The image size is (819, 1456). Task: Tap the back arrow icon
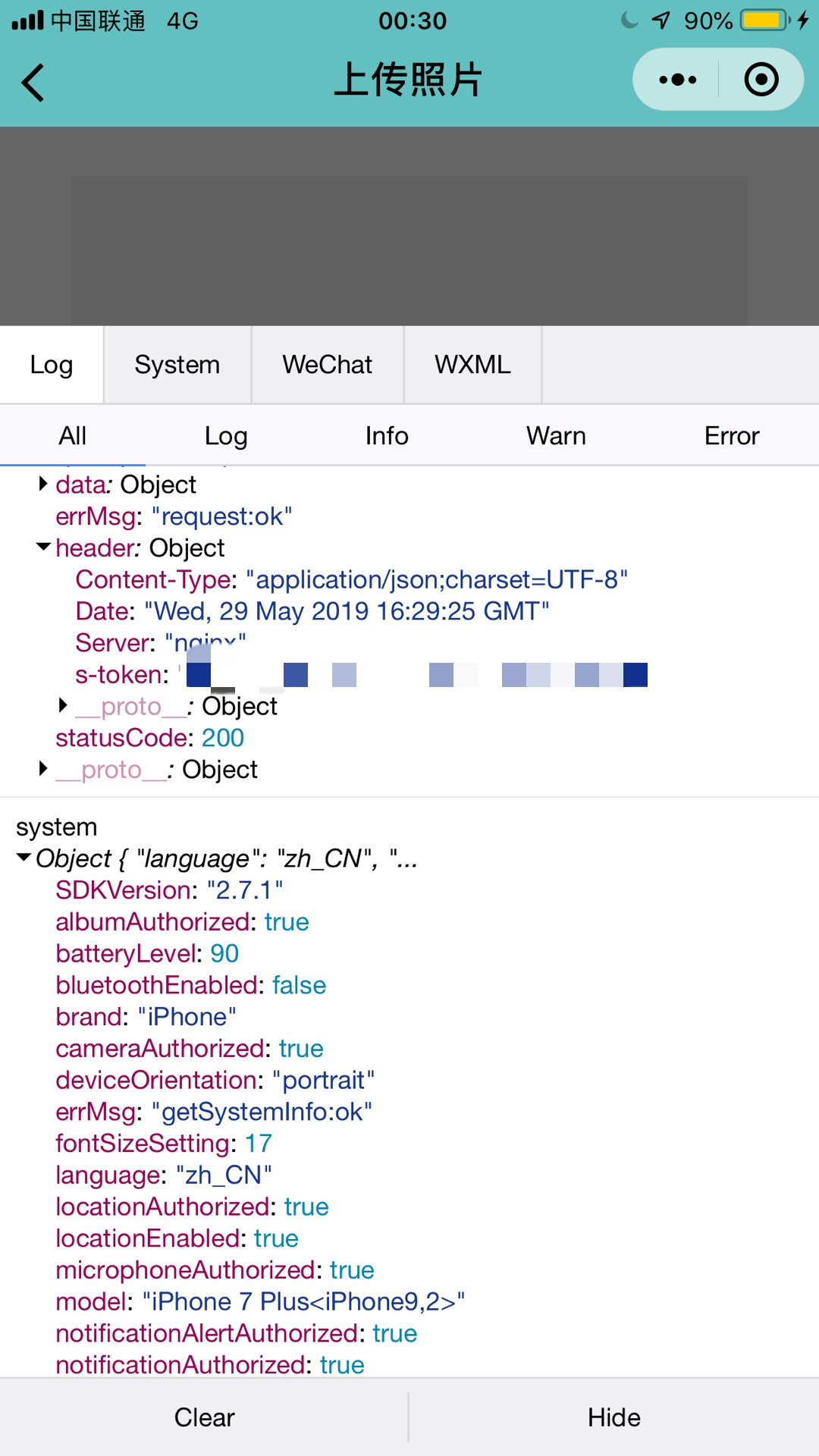(33, 82)
